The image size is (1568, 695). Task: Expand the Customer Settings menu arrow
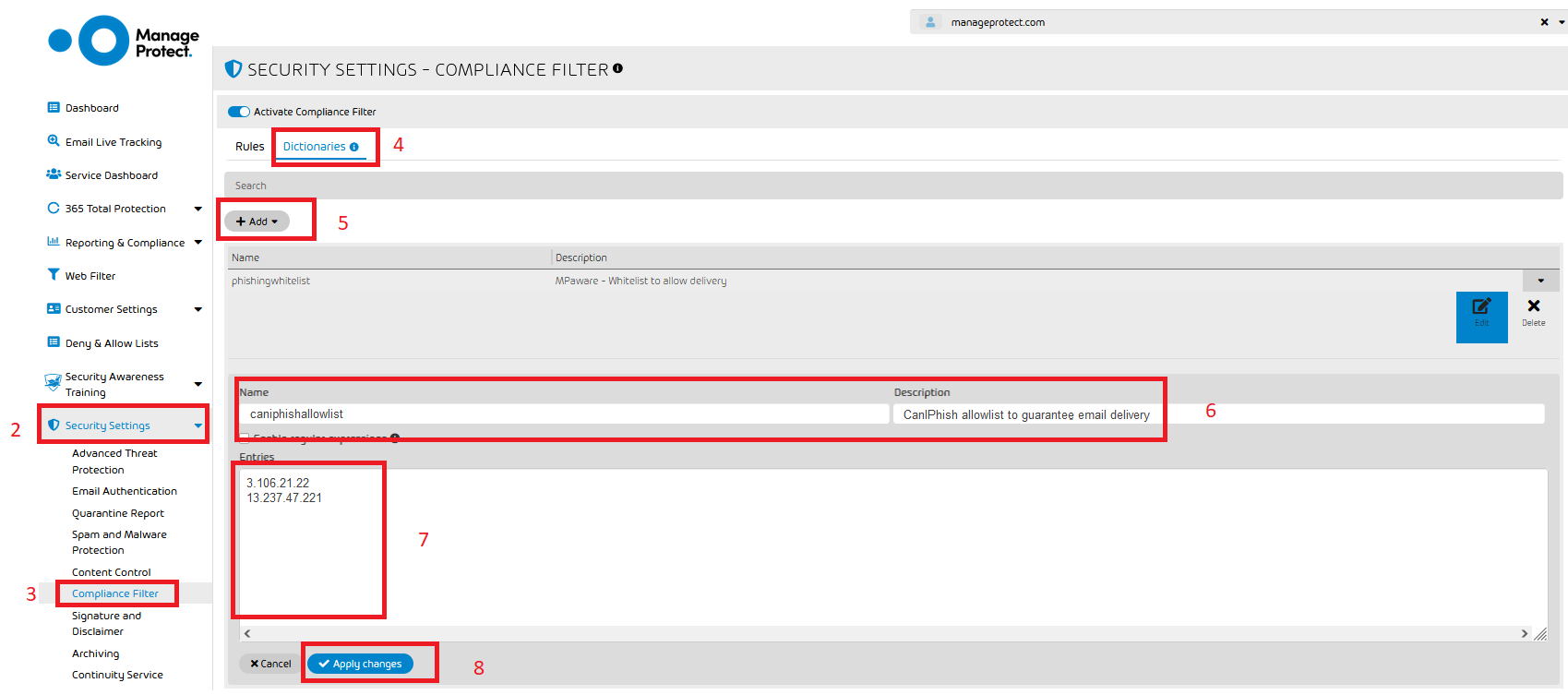tap(197, 309)
